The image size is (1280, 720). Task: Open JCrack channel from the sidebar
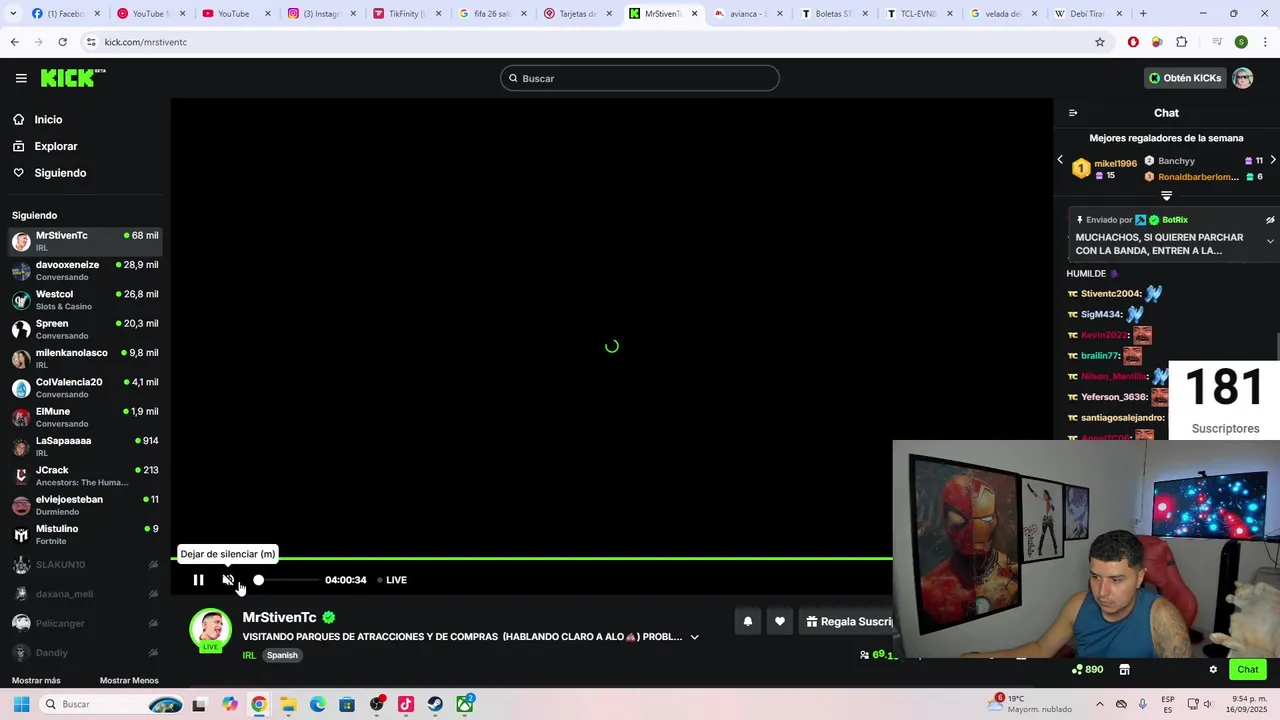(85, 476)
